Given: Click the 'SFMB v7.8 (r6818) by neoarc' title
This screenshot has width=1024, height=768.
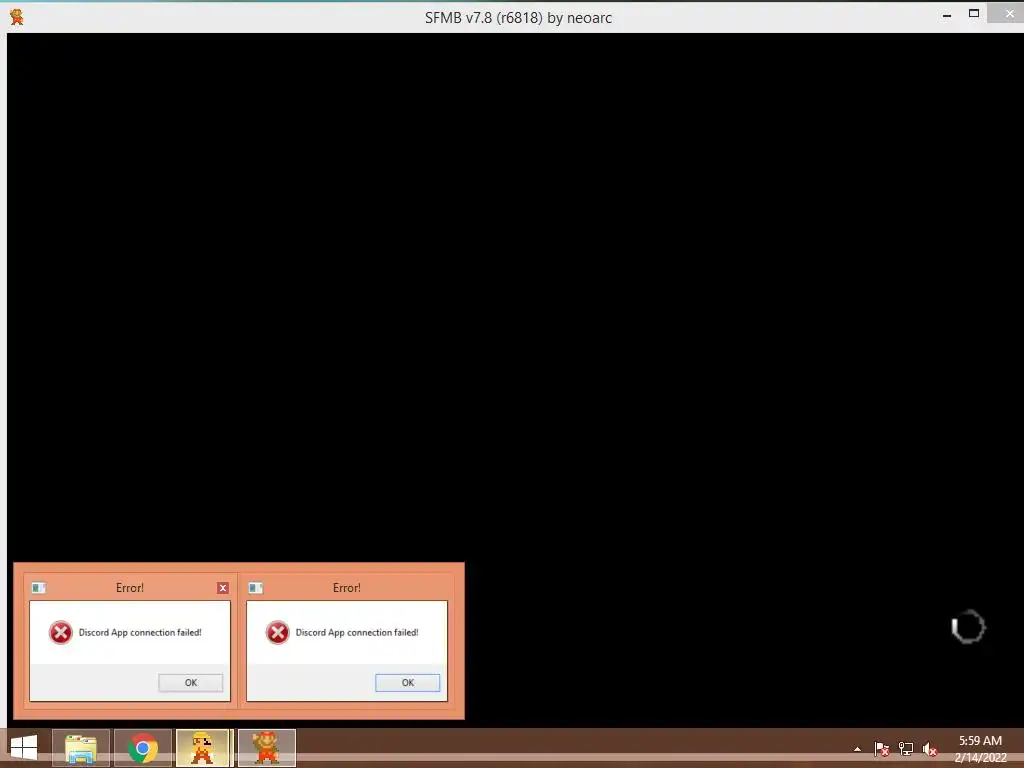Looking at the screenshot, I should 519,18.
